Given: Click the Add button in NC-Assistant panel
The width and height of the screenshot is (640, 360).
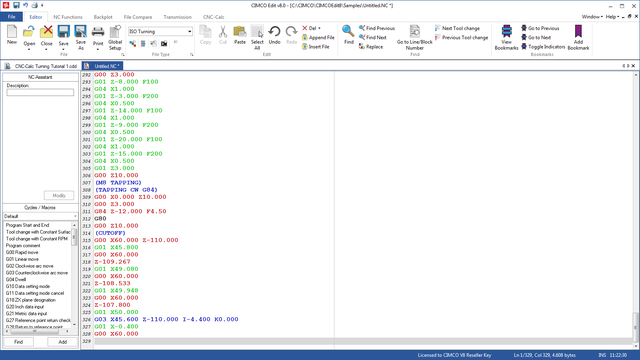Looking at the screenshot, I should (x=62, y=342).
